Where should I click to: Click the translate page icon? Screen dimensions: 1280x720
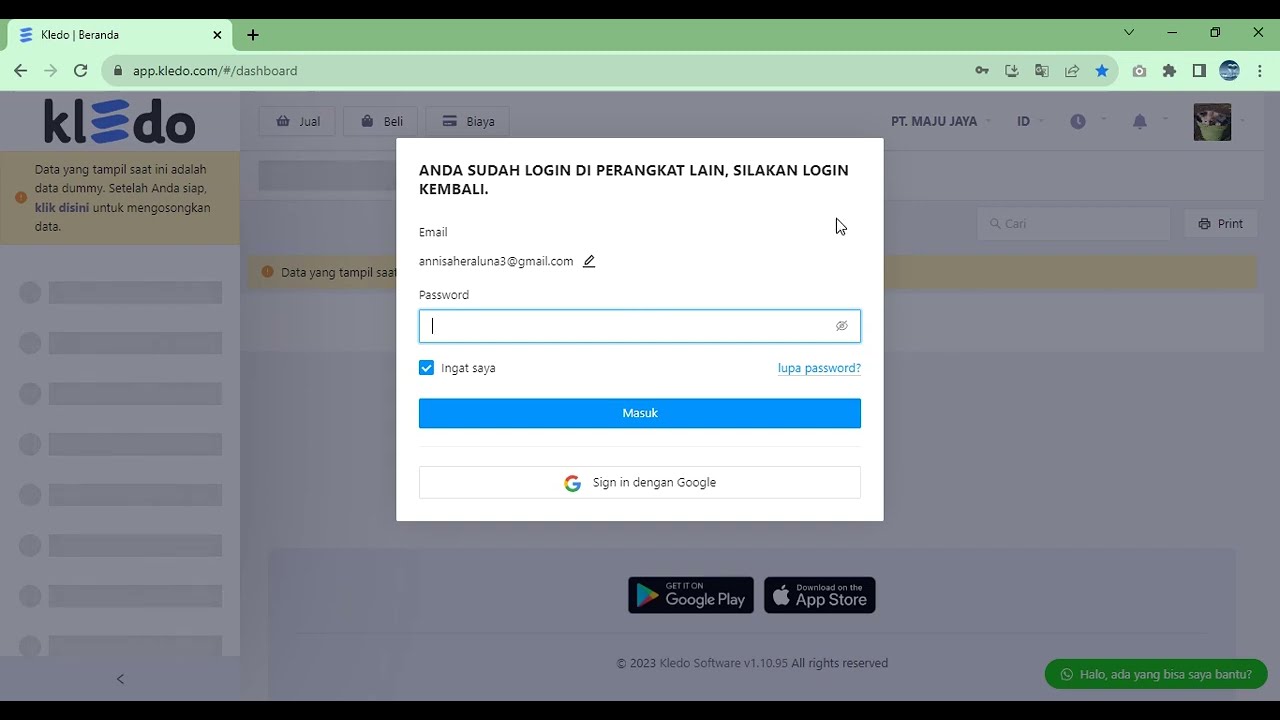pos(1042,71)
